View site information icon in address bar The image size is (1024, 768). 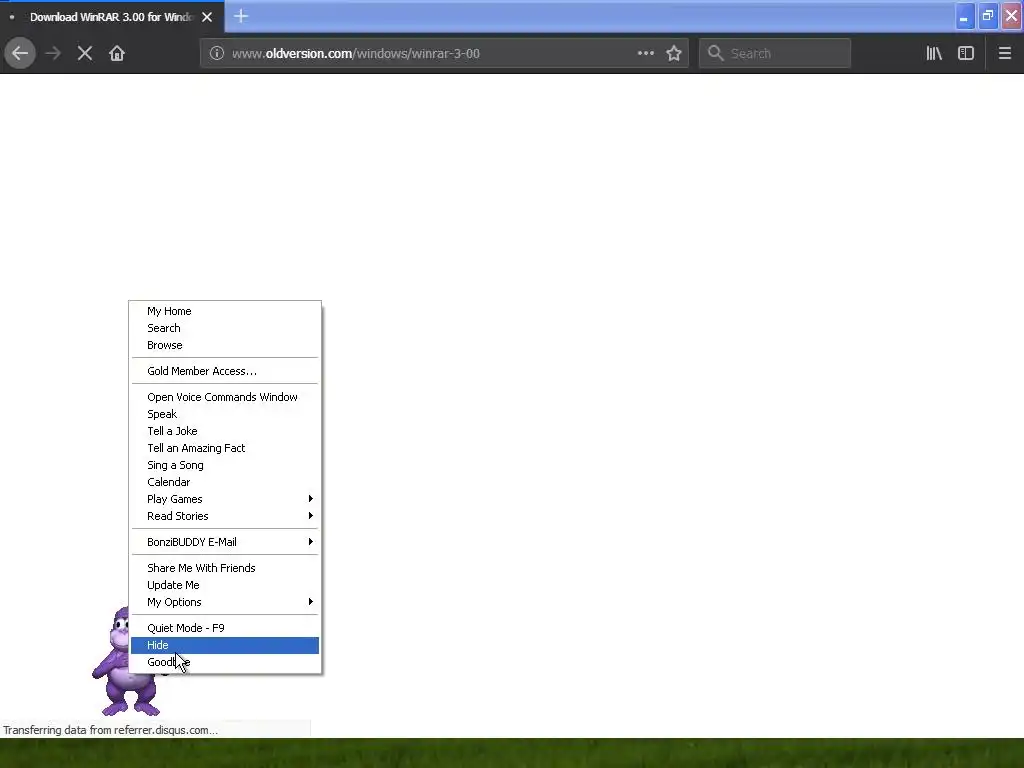(x=217, y=54)
